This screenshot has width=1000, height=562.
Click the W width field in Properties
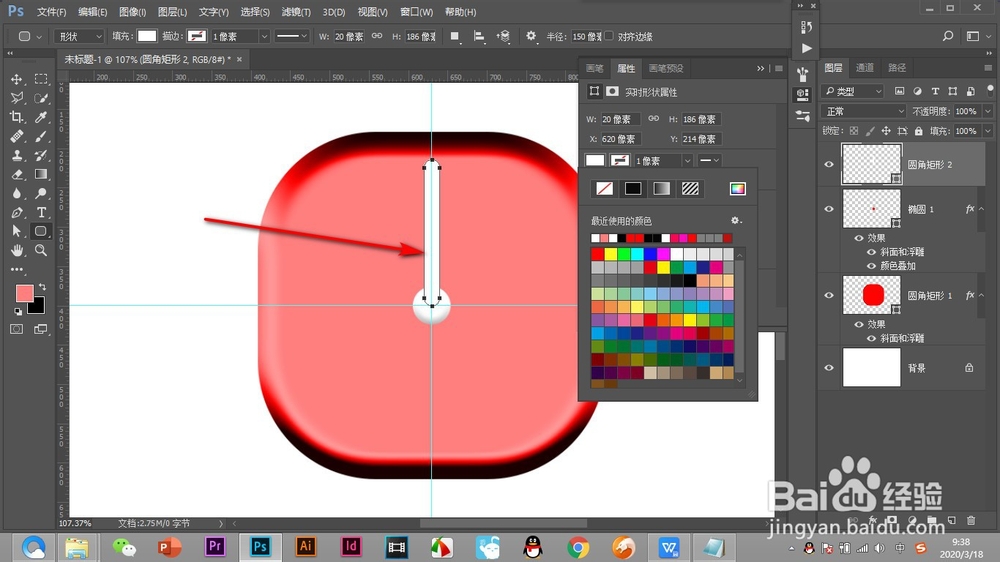coord(620,119)
